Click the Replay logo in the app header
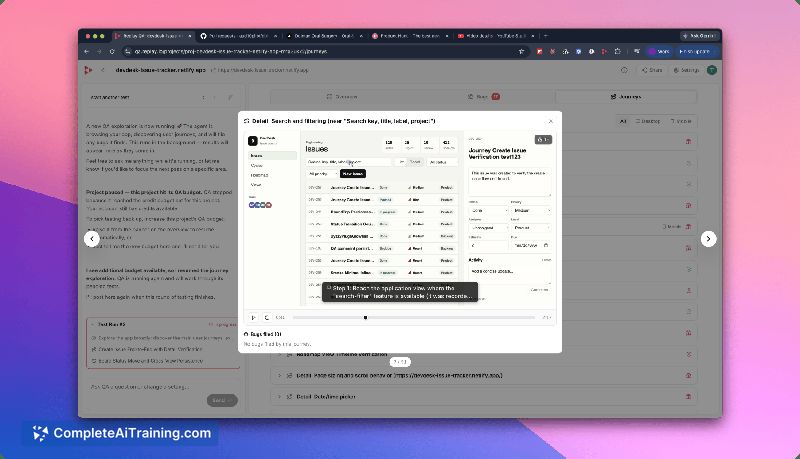The height and width of the screenshot is (459, 800). tap(88, 70)
